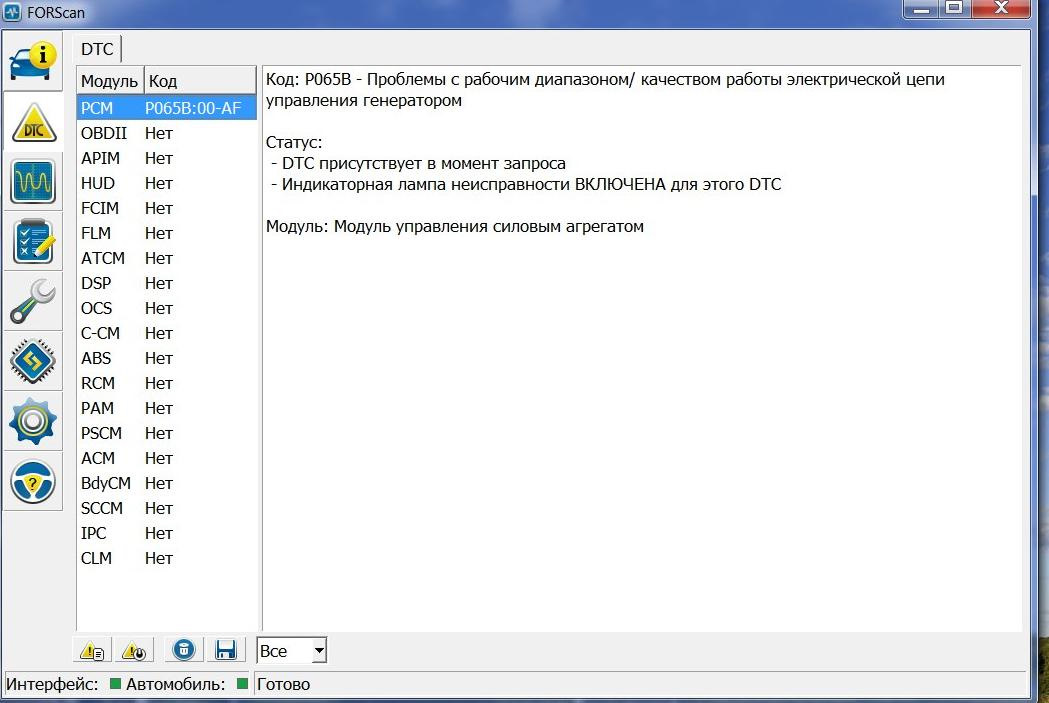Open the oscilloscope dashboard section
The width and height of the screenshot is (1049, 703).
[x=33, y=182]
